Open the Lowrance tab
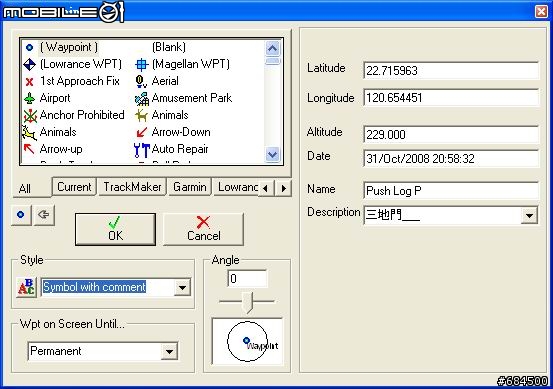The width and height of the screenshot is (553, 389). pyautogui.click(x=236, y=187)
